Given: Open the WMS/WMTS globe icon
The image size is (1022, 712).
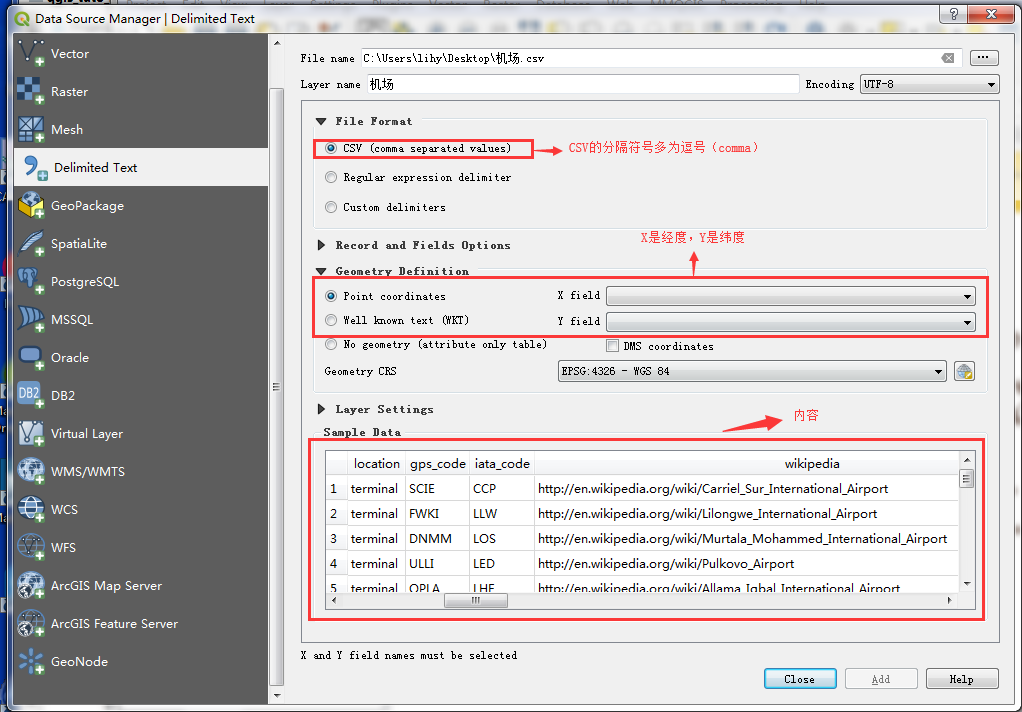Looking at the screenshot, I should 32,472.
